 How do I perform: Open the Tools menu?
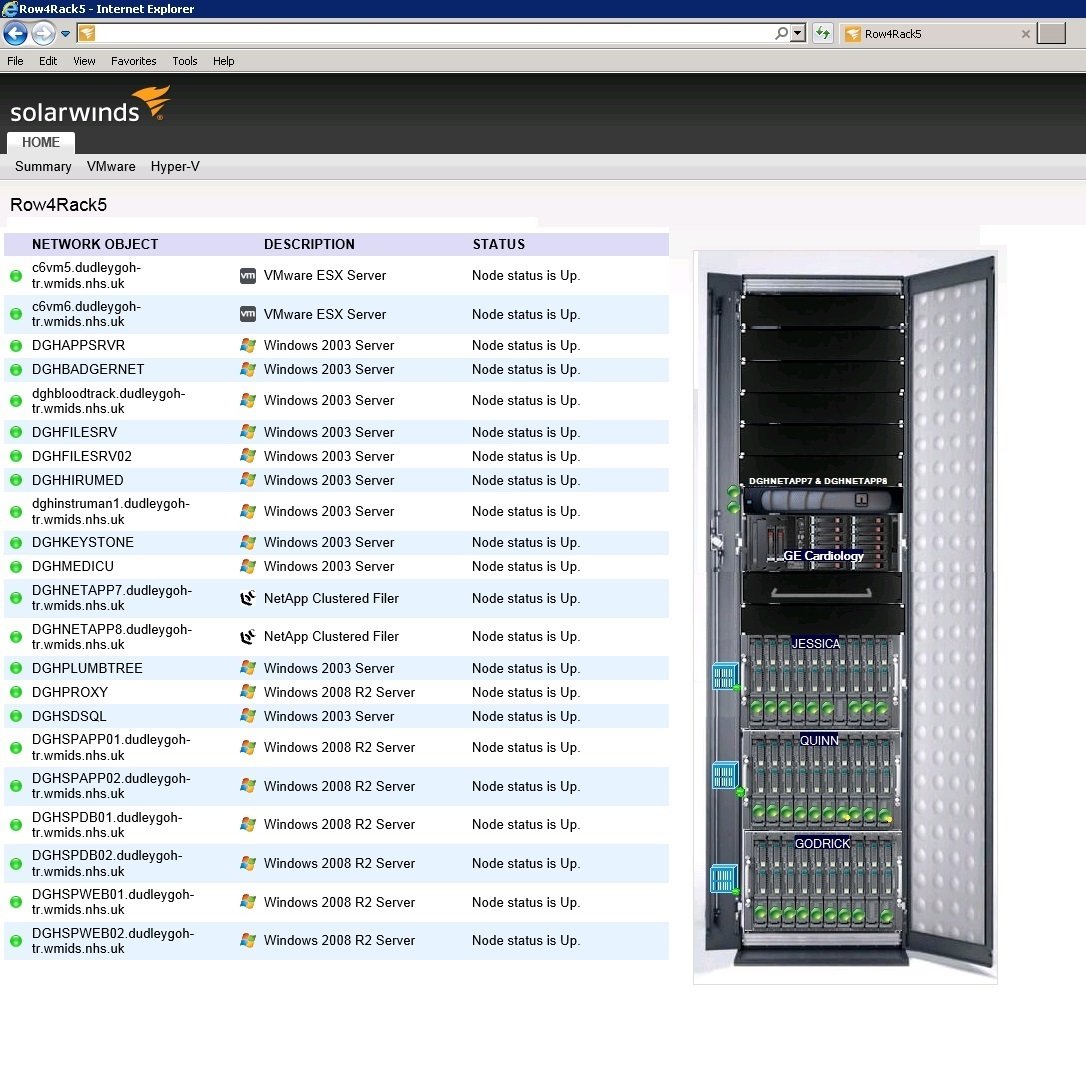[x=185, y=61]
